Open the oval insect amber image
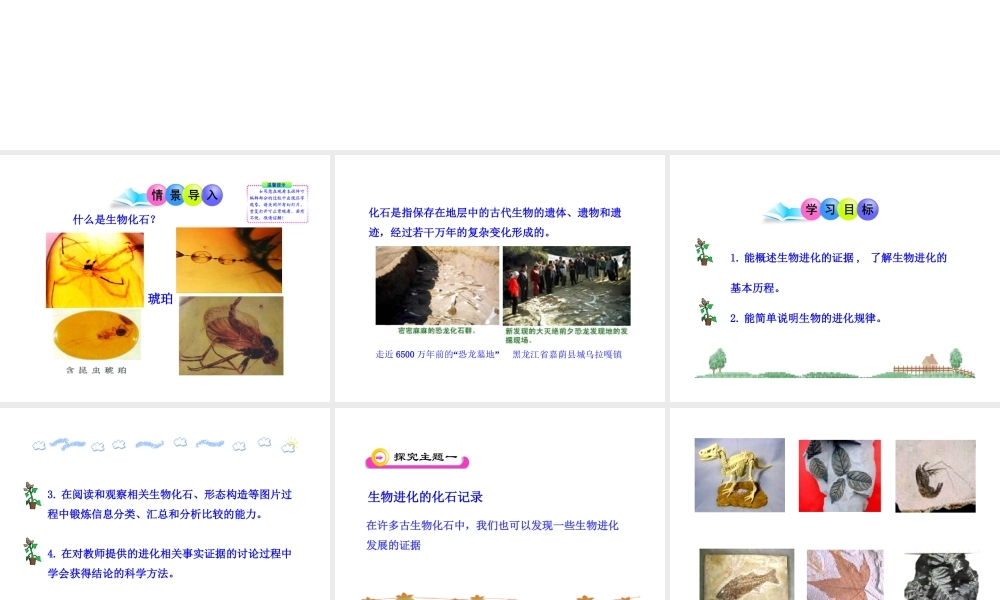 [x=96, y=335]
